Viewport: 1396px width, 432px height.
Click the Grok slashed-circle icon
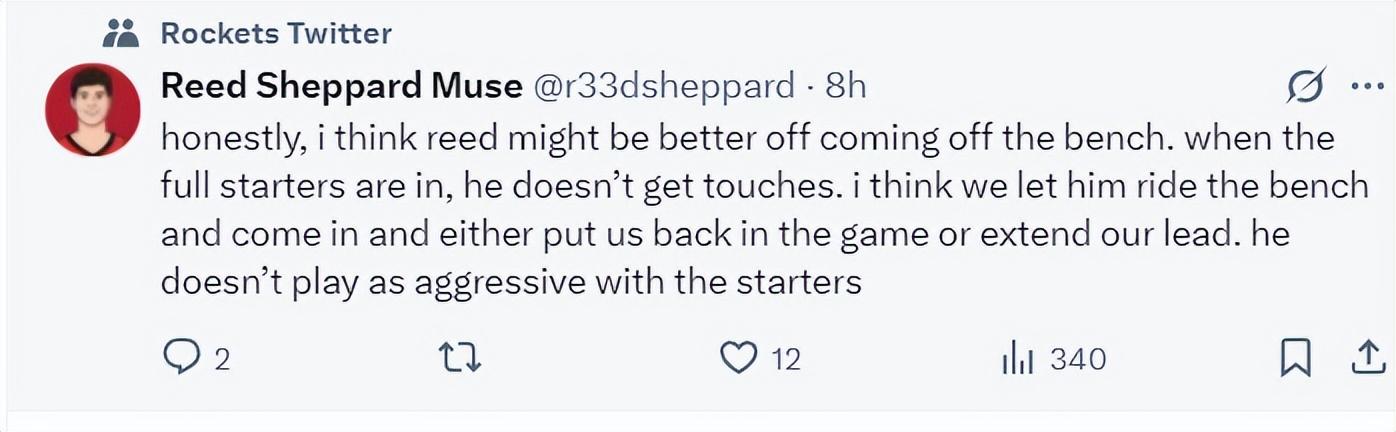click(1307, 87)
